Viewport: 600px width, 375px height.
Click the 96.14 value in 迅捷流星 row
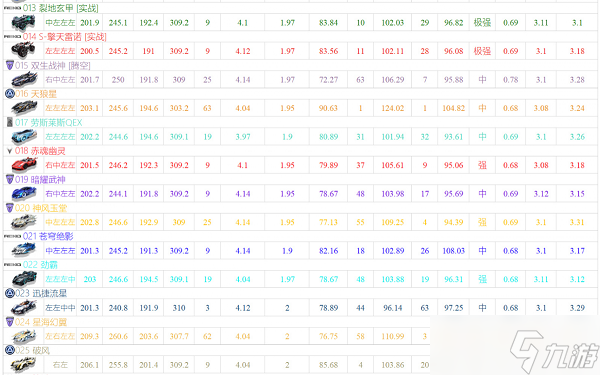(x=393, y=308)
